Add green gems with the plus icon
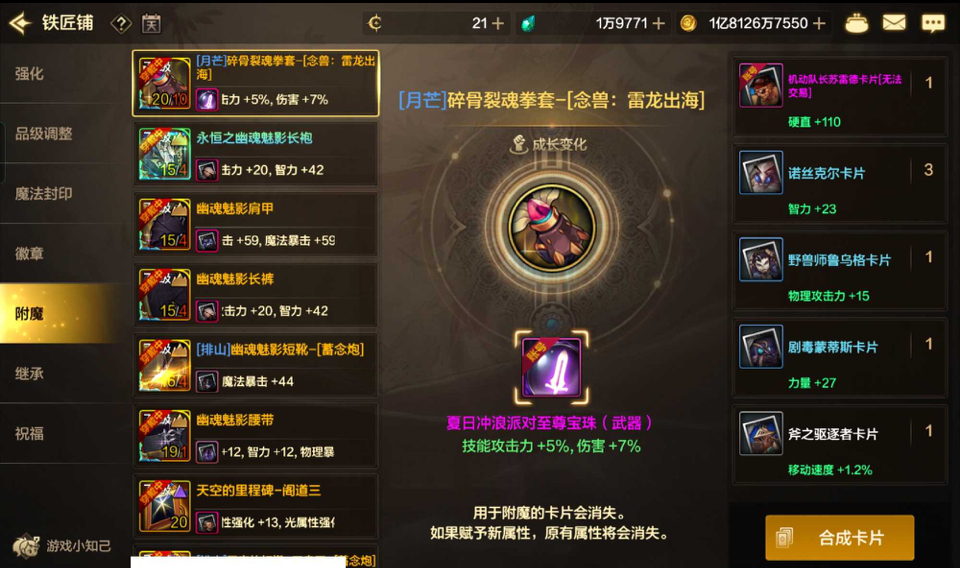 tap(659, 23)
